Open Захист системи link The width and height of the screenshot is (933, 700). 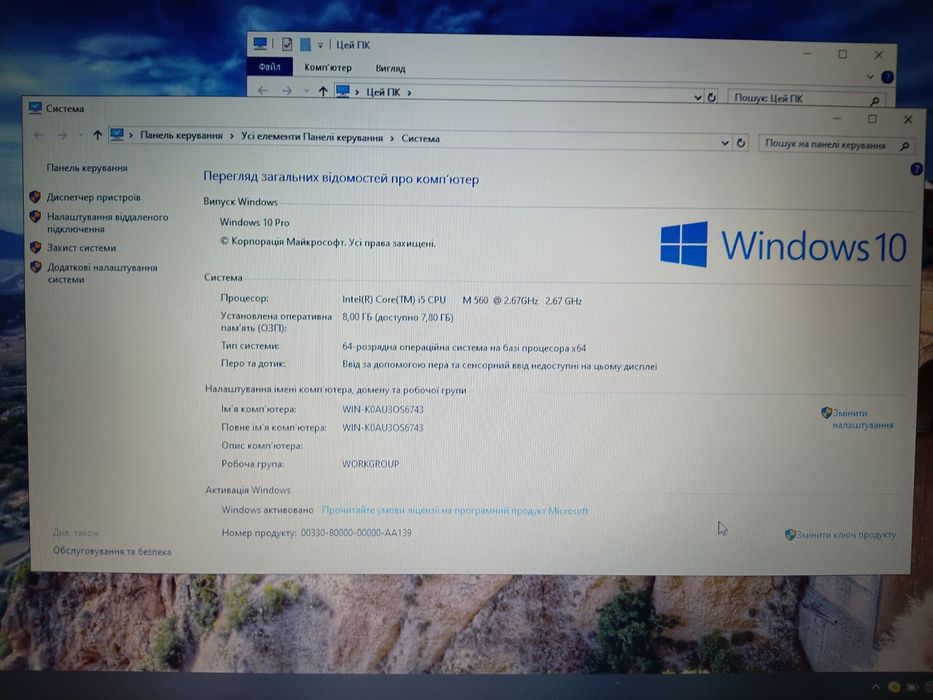(82, 248)
